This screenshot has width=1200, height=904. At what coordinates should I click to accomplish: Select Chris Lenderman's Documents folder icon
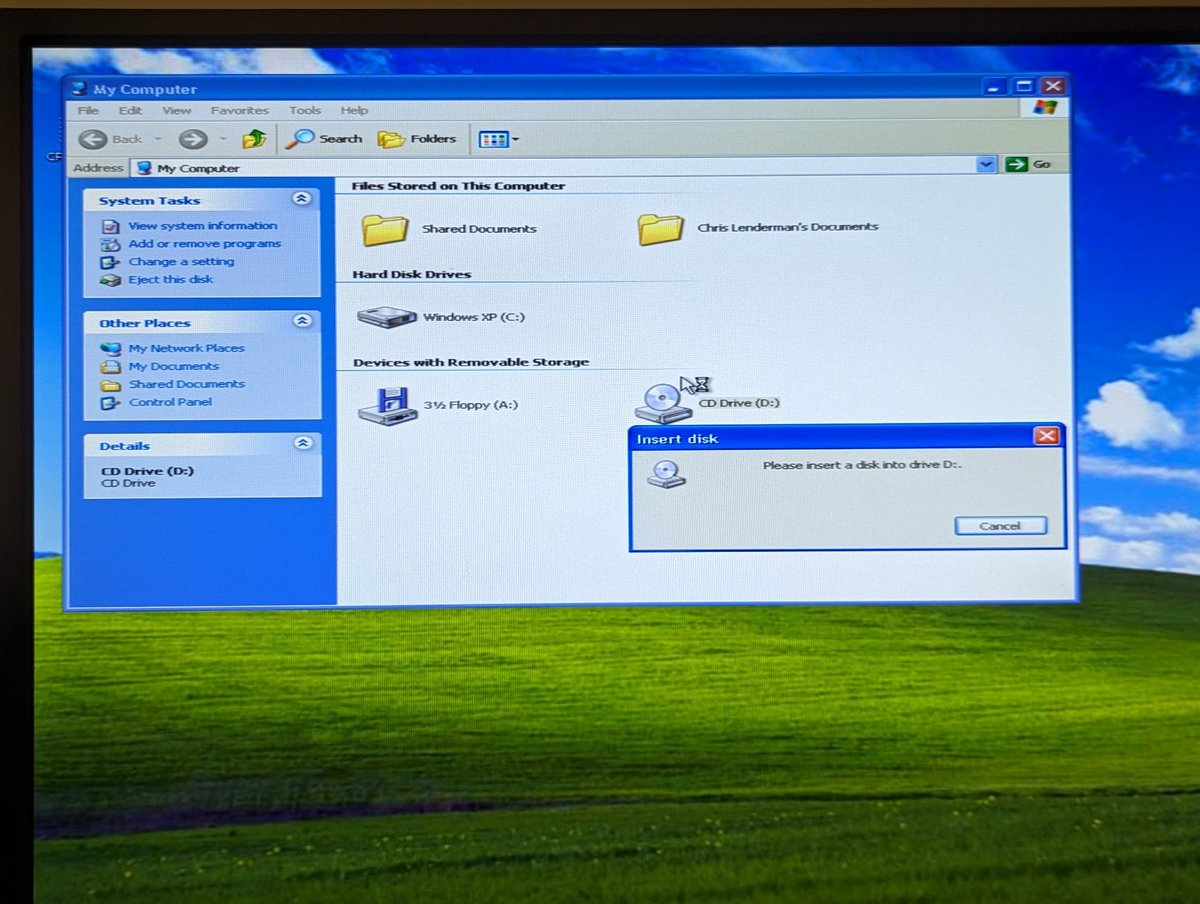(x=660, y=228)
